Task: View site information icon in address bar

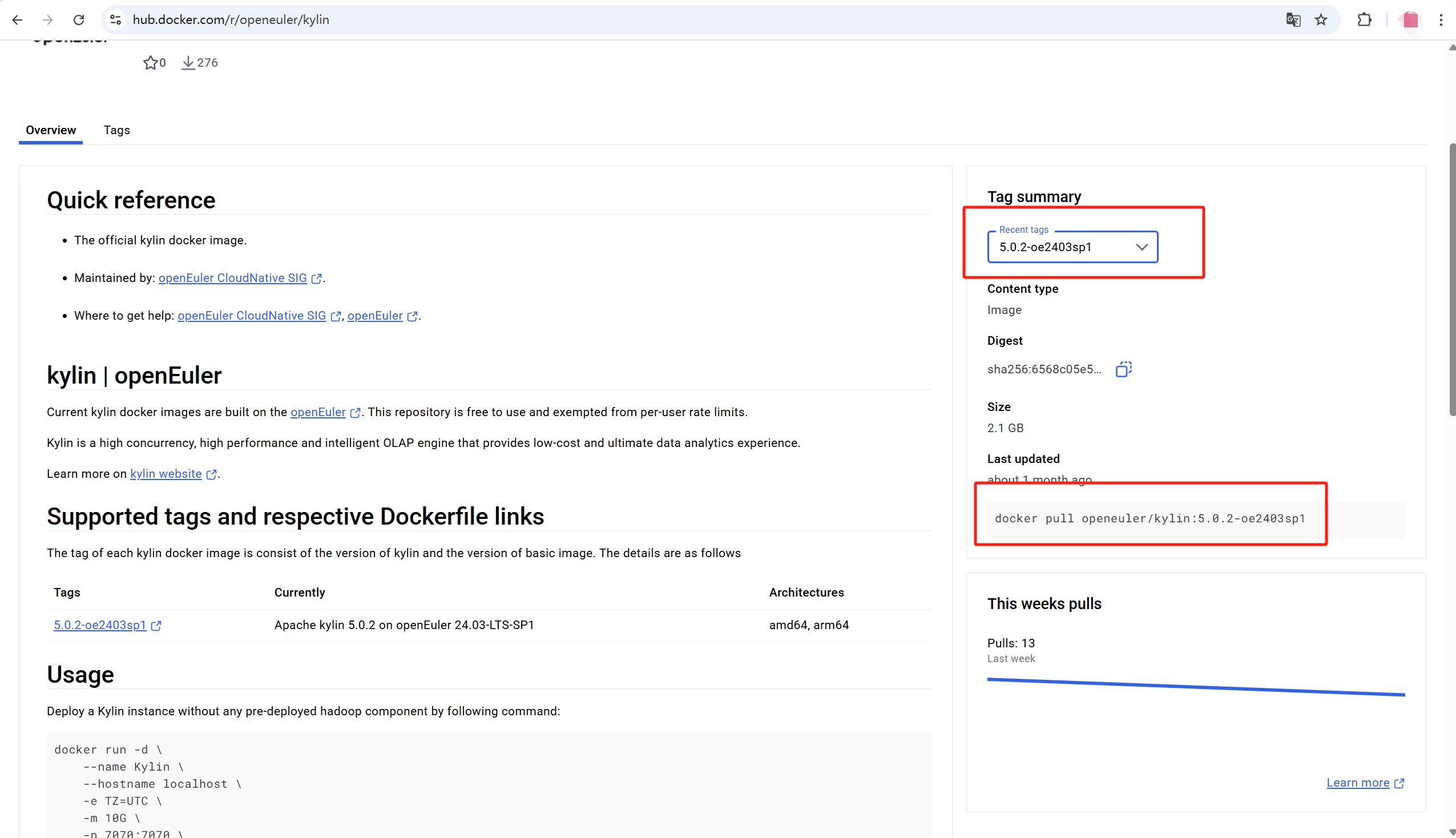Action: pos(115,19)
